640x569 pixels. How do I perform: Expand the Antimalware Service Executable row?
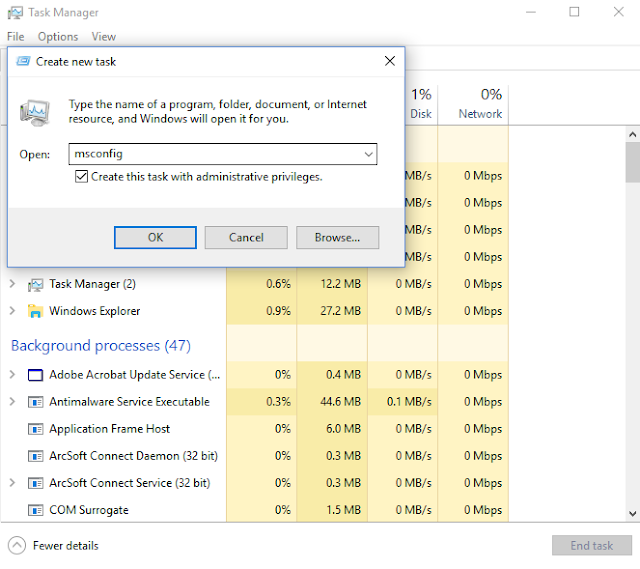[x=13, y=402]
